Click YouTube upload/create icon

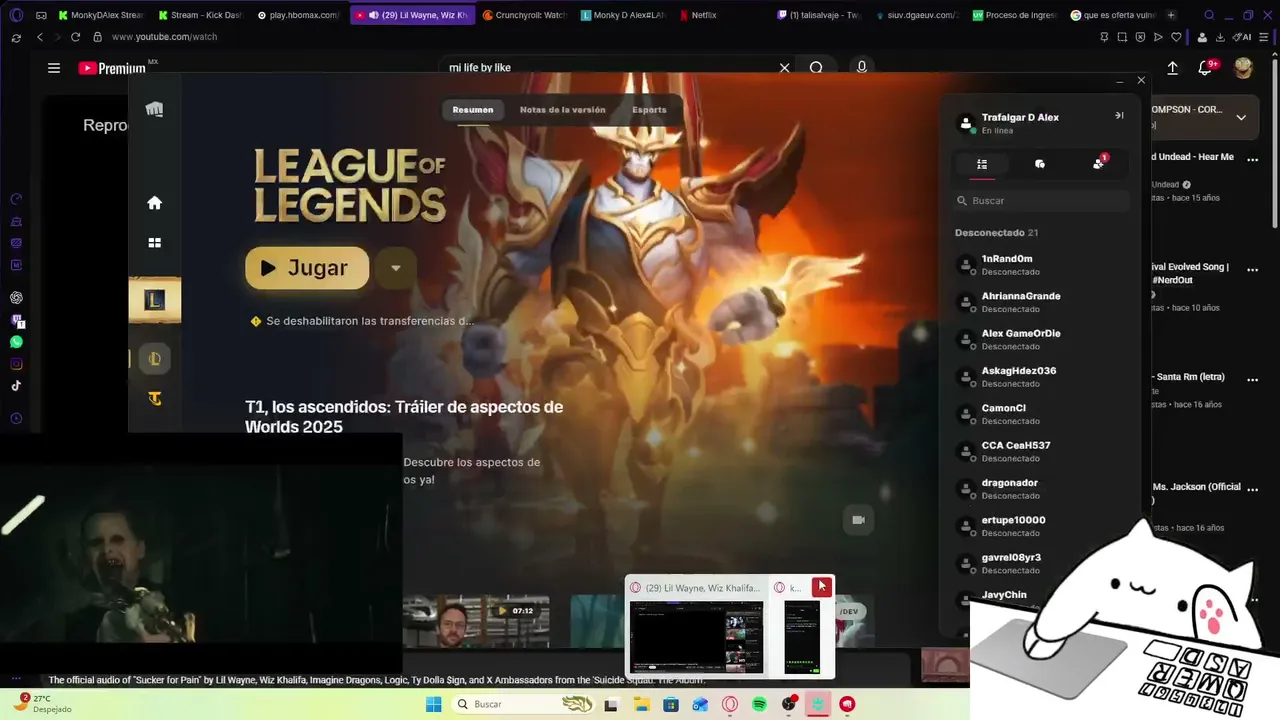1173,68
